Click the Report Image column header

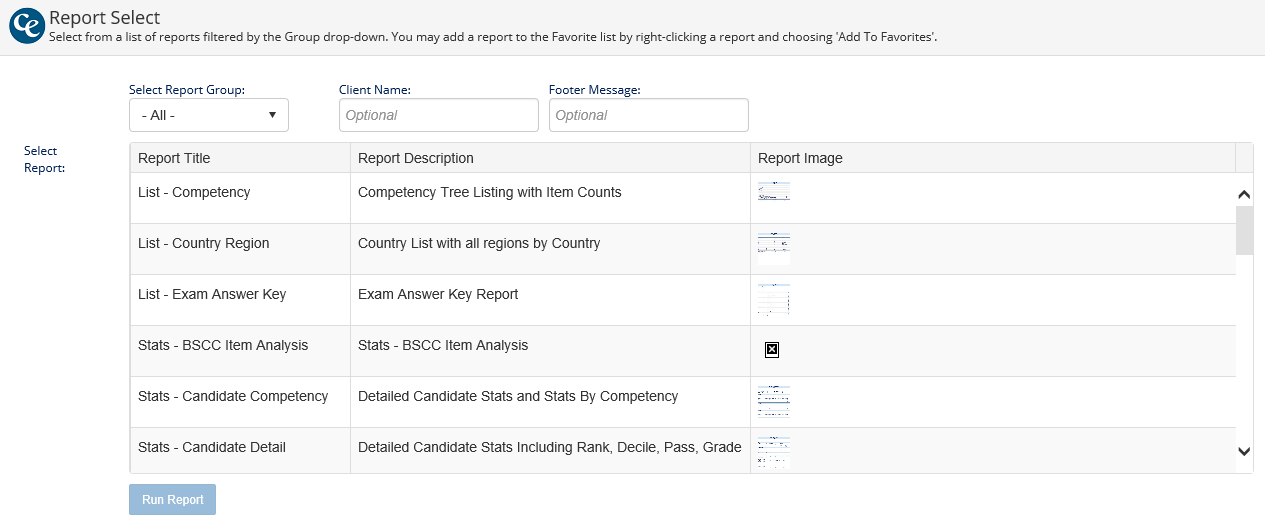click(800, 158)
